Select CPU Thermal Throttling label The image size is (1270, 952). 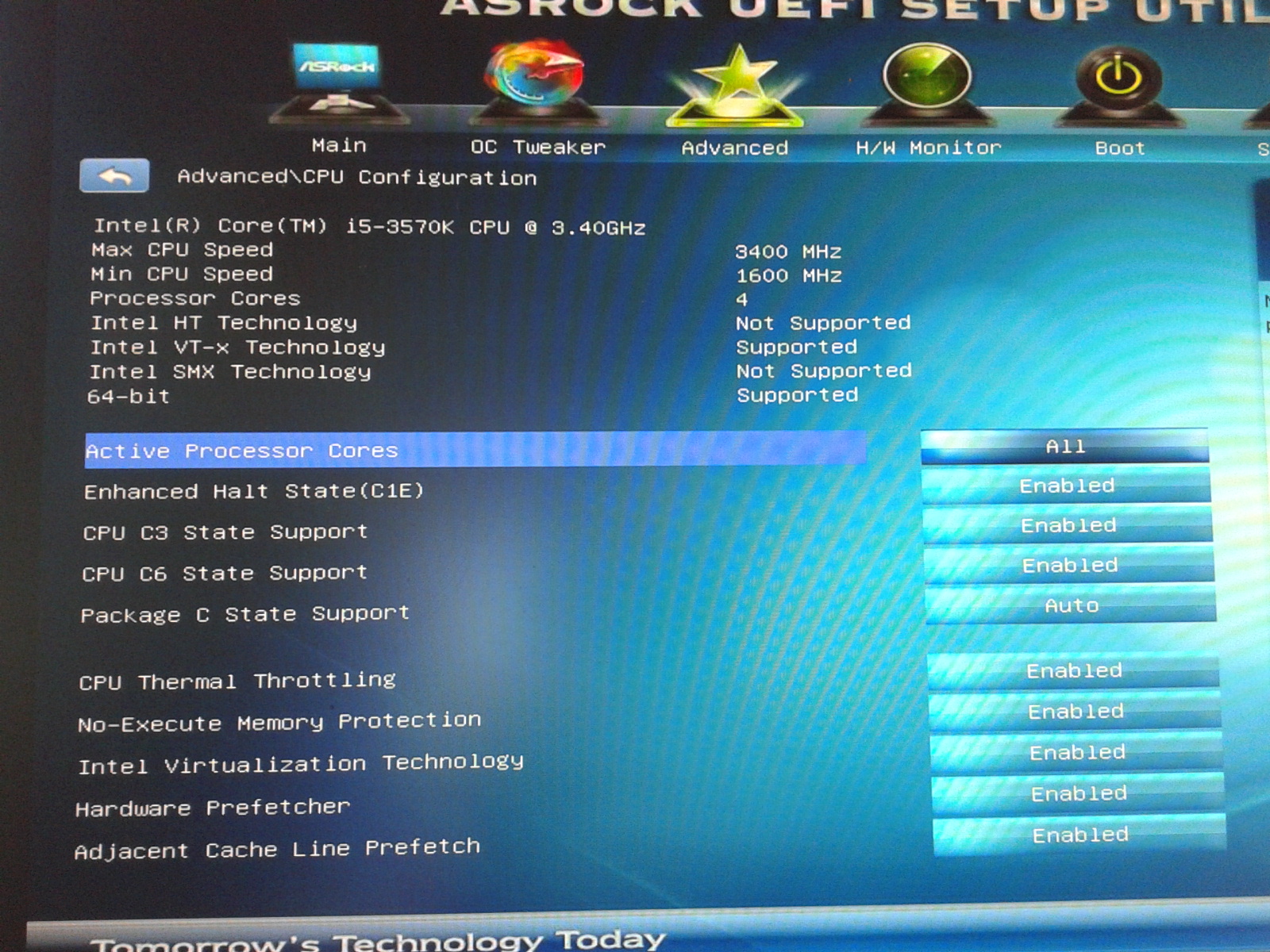coord(237,681)
